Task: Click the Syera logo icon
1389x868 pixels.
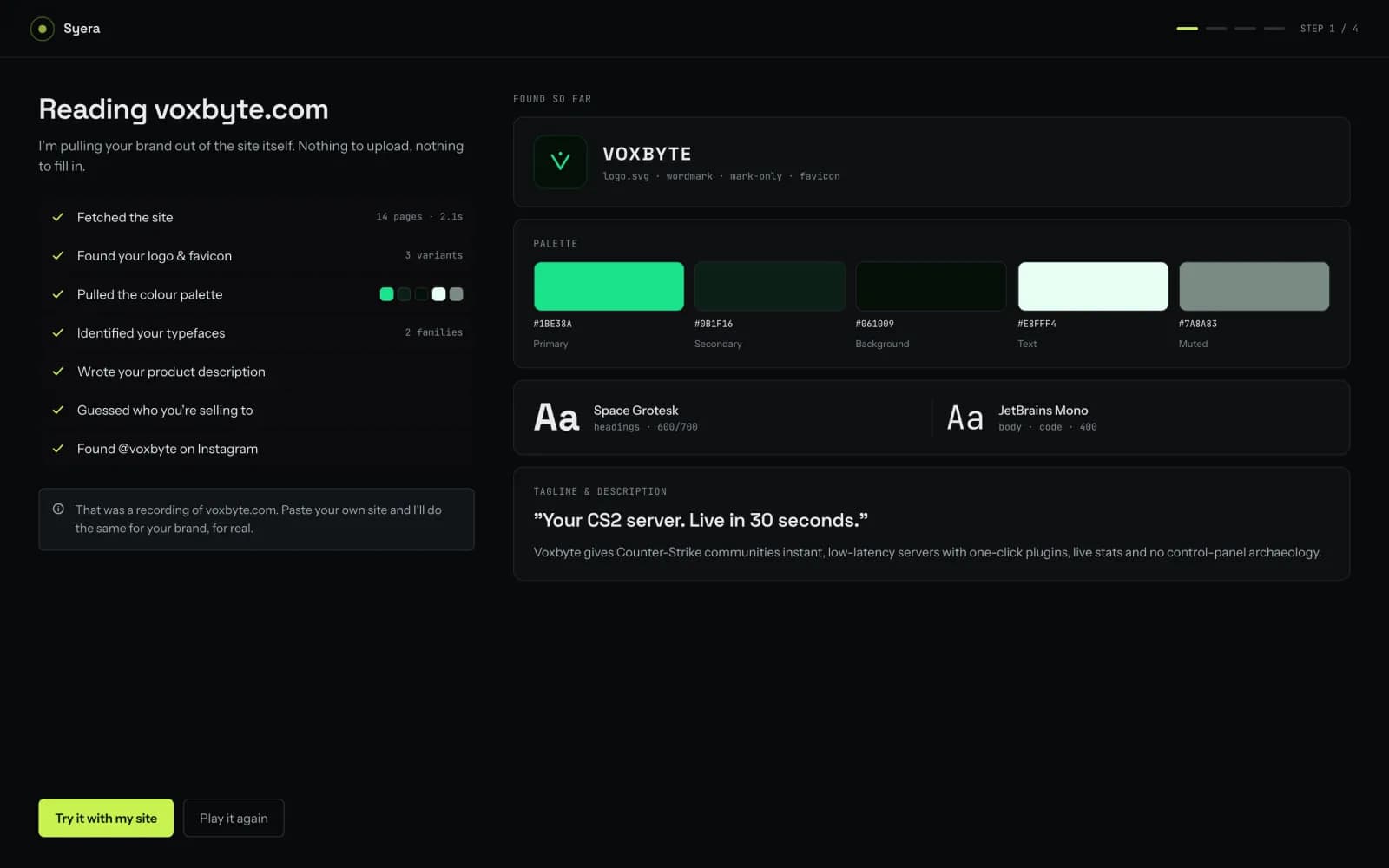Action: point(42,29)
